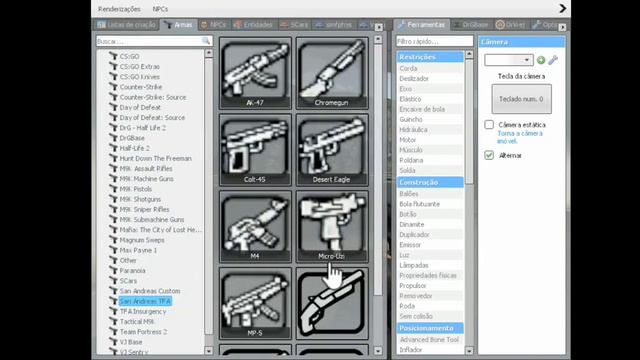This screenshot has width=640, height=360.
Task: Click the tools list scrollbar thumb
Action: click(x=469, y=122)
